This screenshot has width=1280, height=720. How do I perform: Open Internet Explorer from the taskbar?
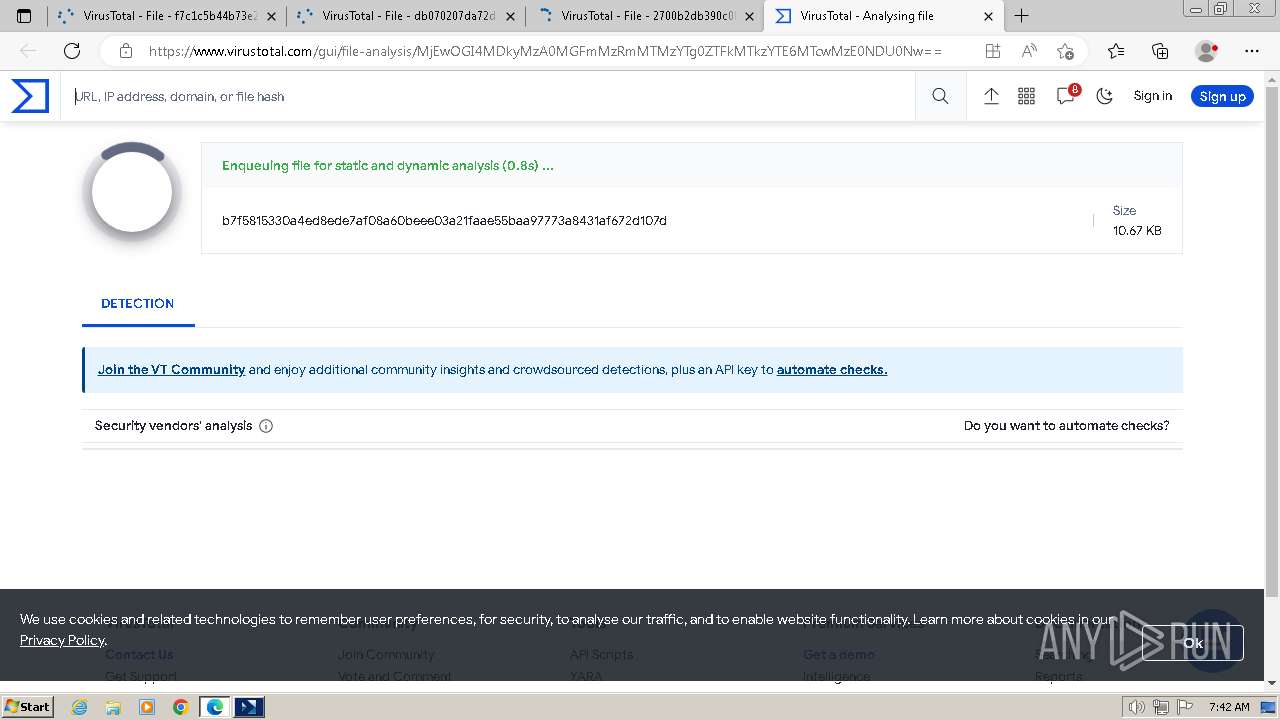click(79, 707)
